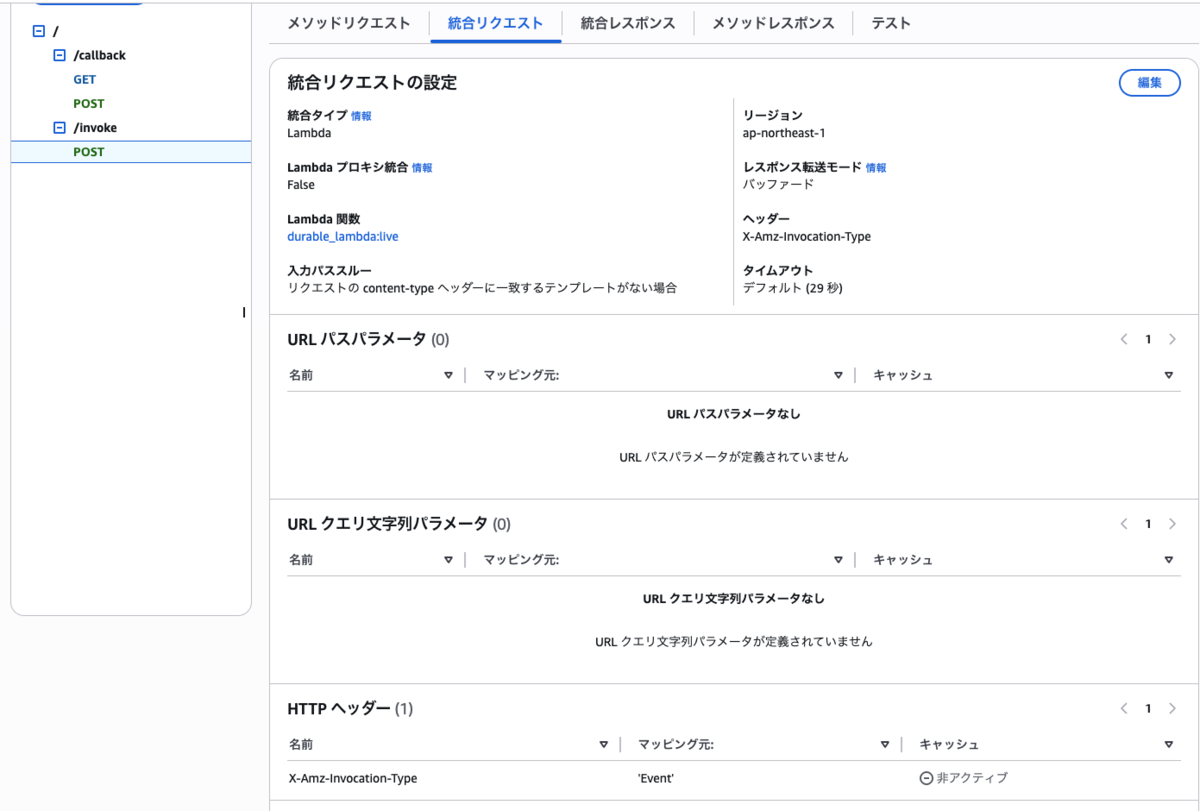Image resolution: width=1200 pixels, height=811 pixels.
Task: Go to next page of HTTP ヘッダー
Action: pos(1172,708)
